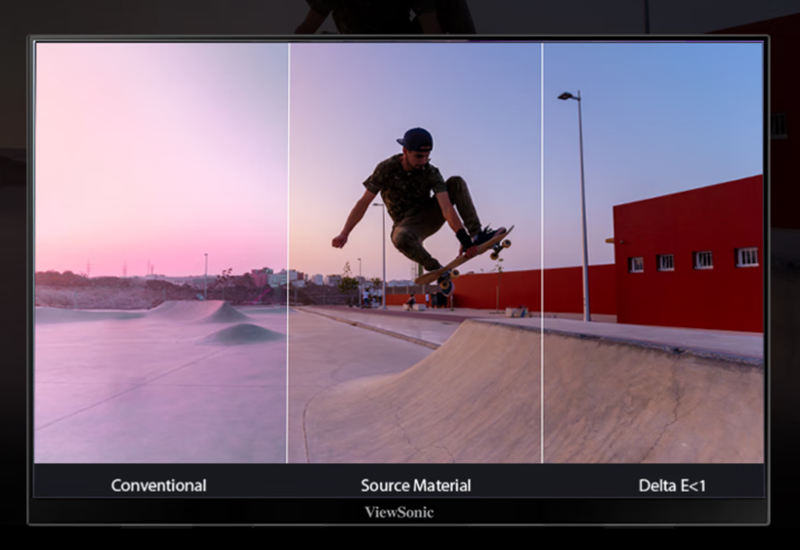Click the Conventional label
The width and height of the screenshot is (800, 550).
point(158,486)
